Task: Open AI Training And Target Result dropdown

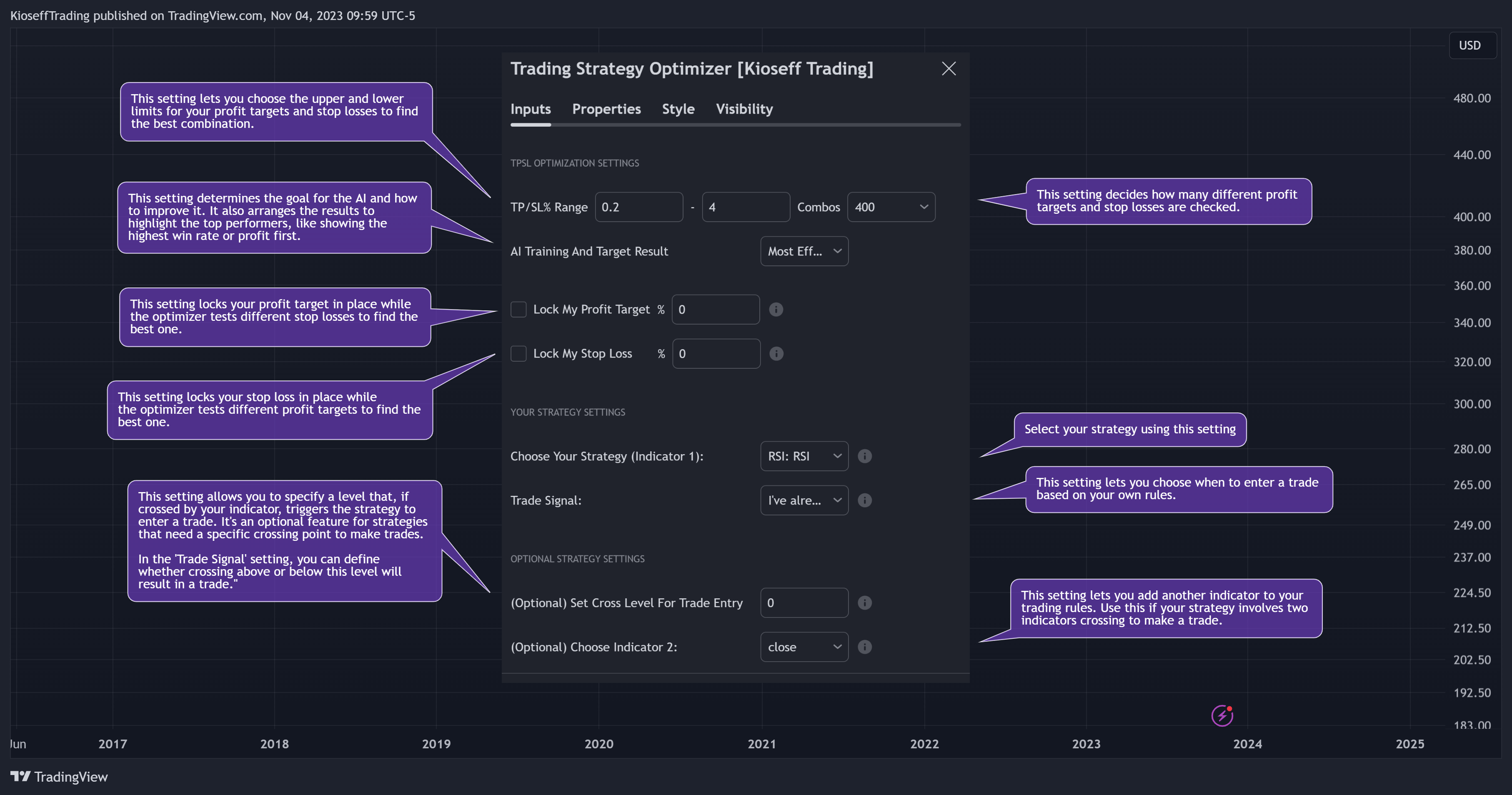Action: pyautogui.click(x=804, y=251)
